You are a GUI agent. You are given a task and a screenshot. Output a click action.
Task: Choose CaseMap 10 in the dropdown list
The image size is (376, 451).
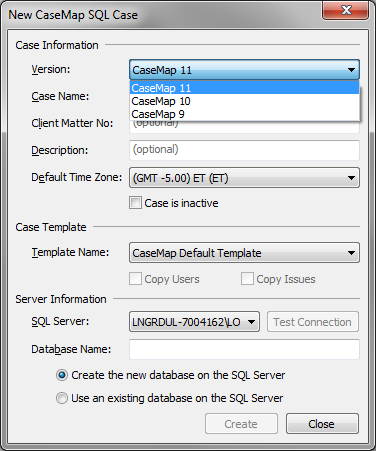[244, 101]
